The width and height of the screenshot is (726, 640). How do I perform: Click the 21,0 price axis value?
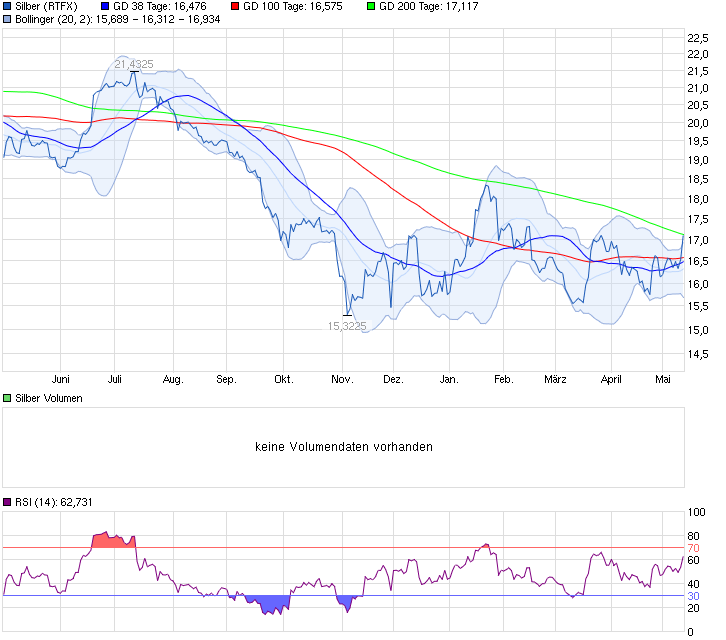(x=698, y=88)
